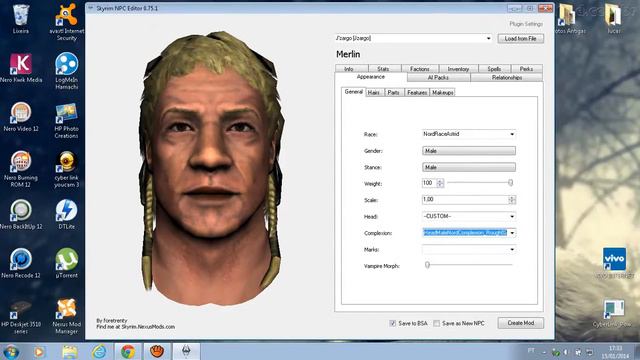The height and width of the screenshot is (360, 640).
Task: Click the Weight slider handle
Action: 510,183
